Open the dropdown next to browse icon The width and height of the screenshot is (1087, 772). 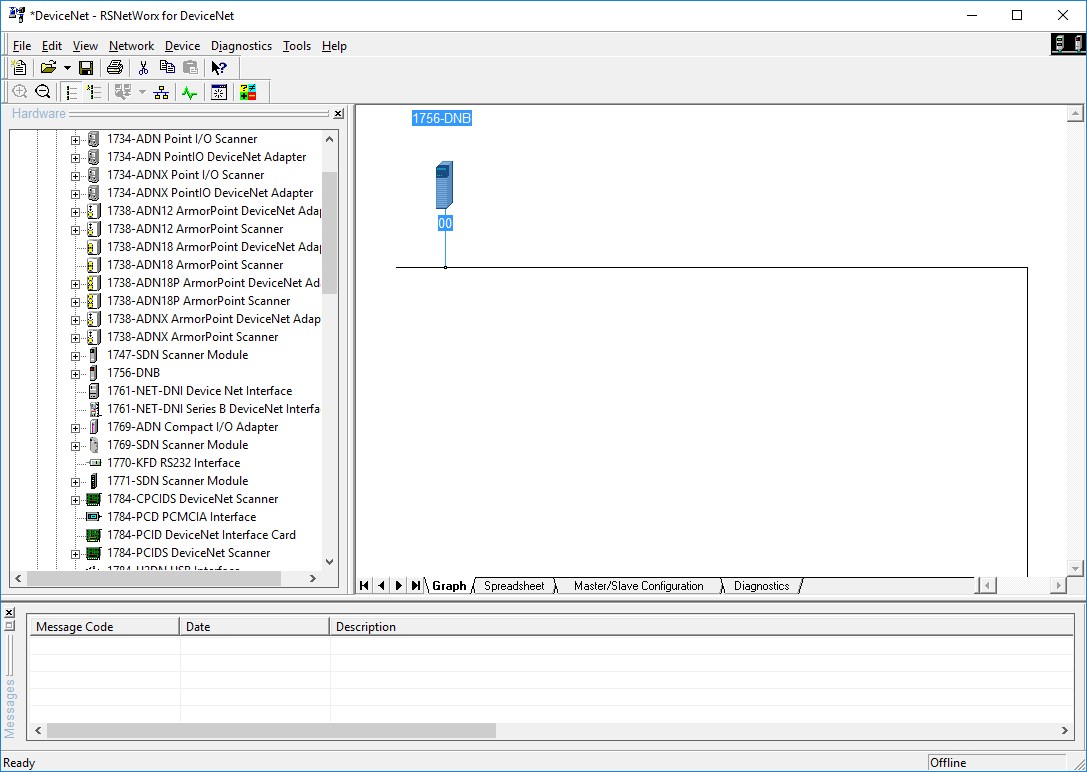142,91
